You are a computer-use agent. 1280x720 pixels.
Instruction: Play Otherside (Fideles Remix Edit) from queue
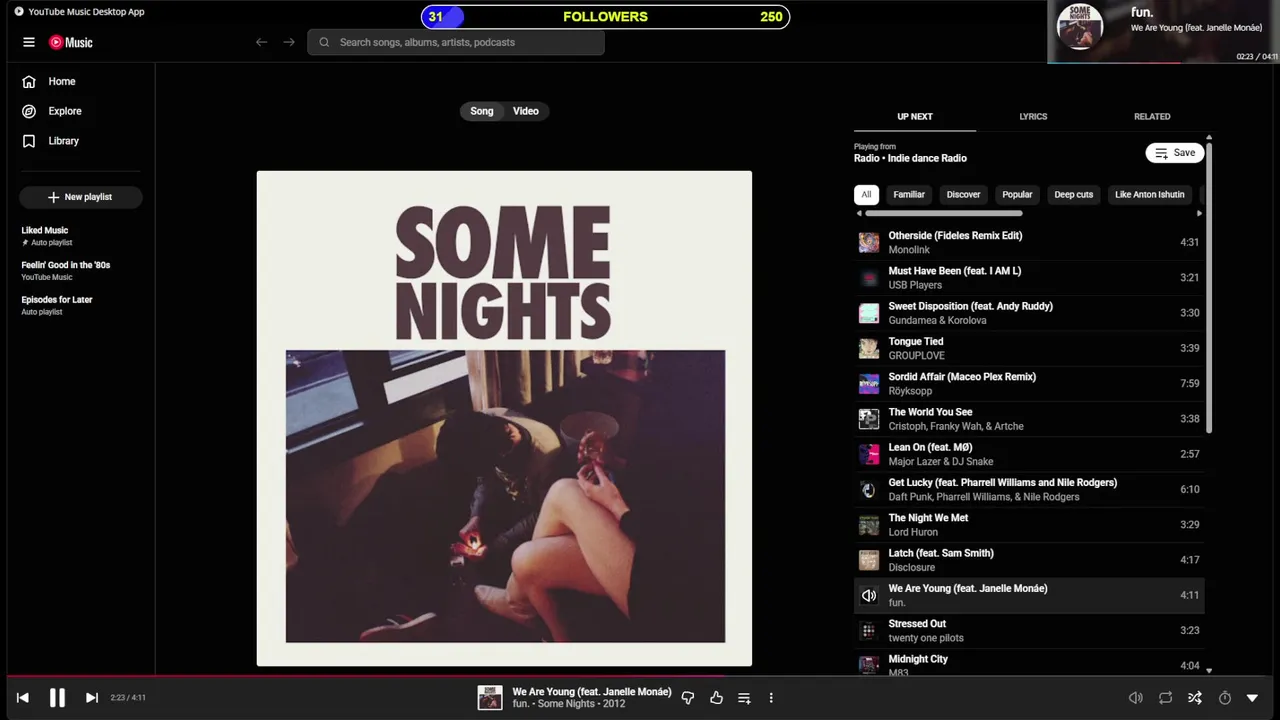[x=1029, y=242]
